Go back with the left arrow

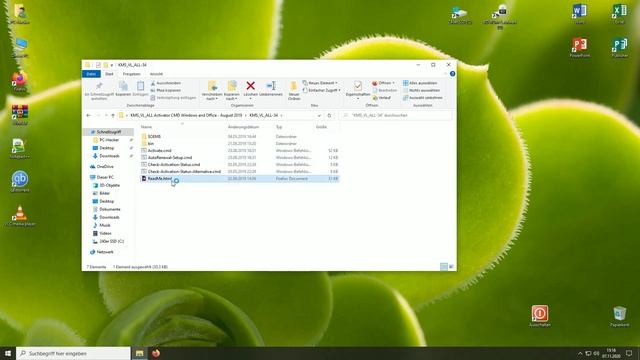tap(89, 116)
